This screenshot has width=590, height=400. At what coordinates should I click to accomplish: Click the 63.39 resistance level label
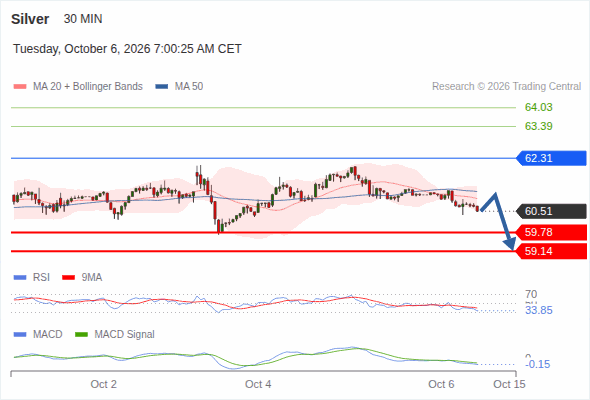point(538,126)
